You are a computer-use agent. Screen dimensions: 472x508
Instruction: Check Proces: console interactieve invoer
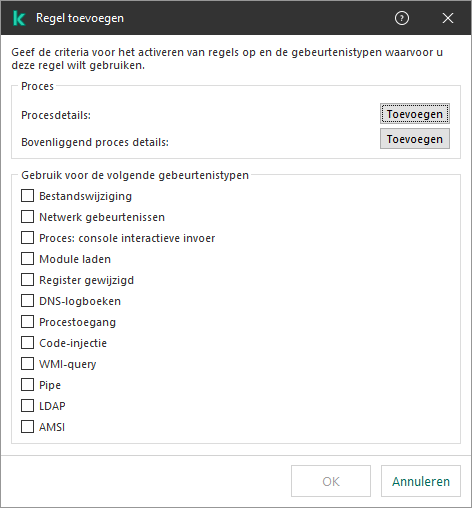[x=27, y=238]
